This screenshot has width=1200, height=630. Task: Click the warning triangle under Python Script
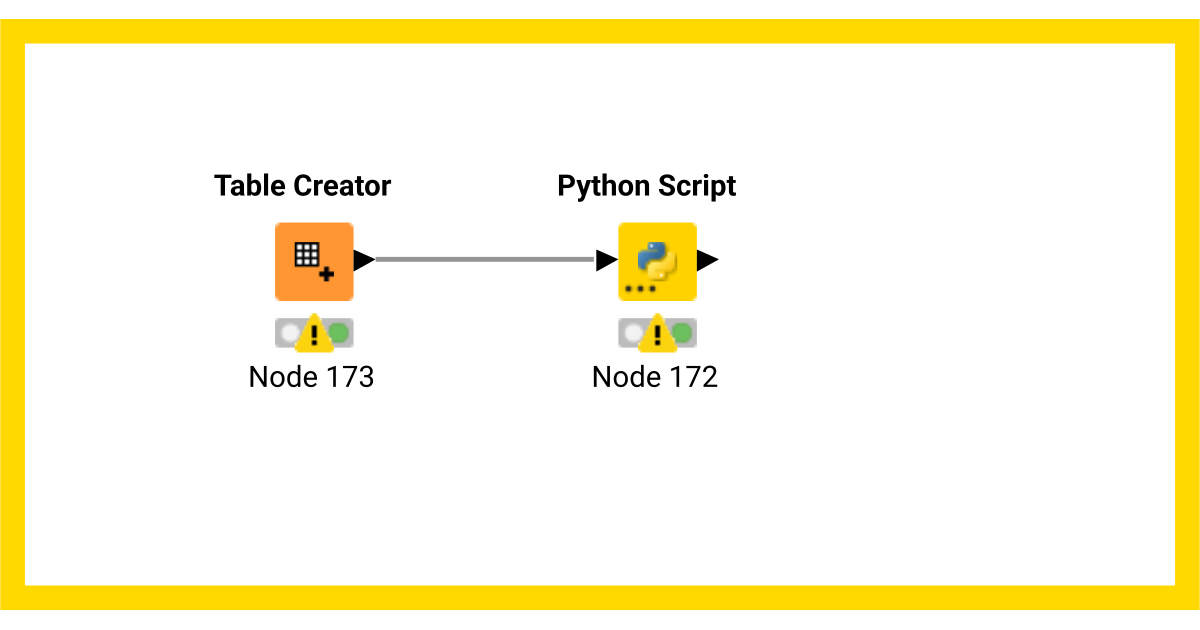tap(657, 334)
